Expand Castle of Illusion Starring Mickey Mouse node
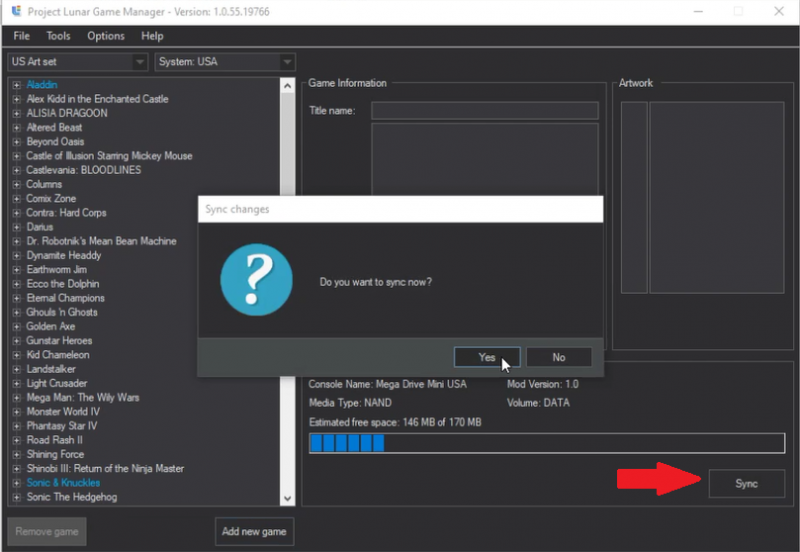This screenshot has width=800, height=552. pyautogui.click(x=16, y=156)
